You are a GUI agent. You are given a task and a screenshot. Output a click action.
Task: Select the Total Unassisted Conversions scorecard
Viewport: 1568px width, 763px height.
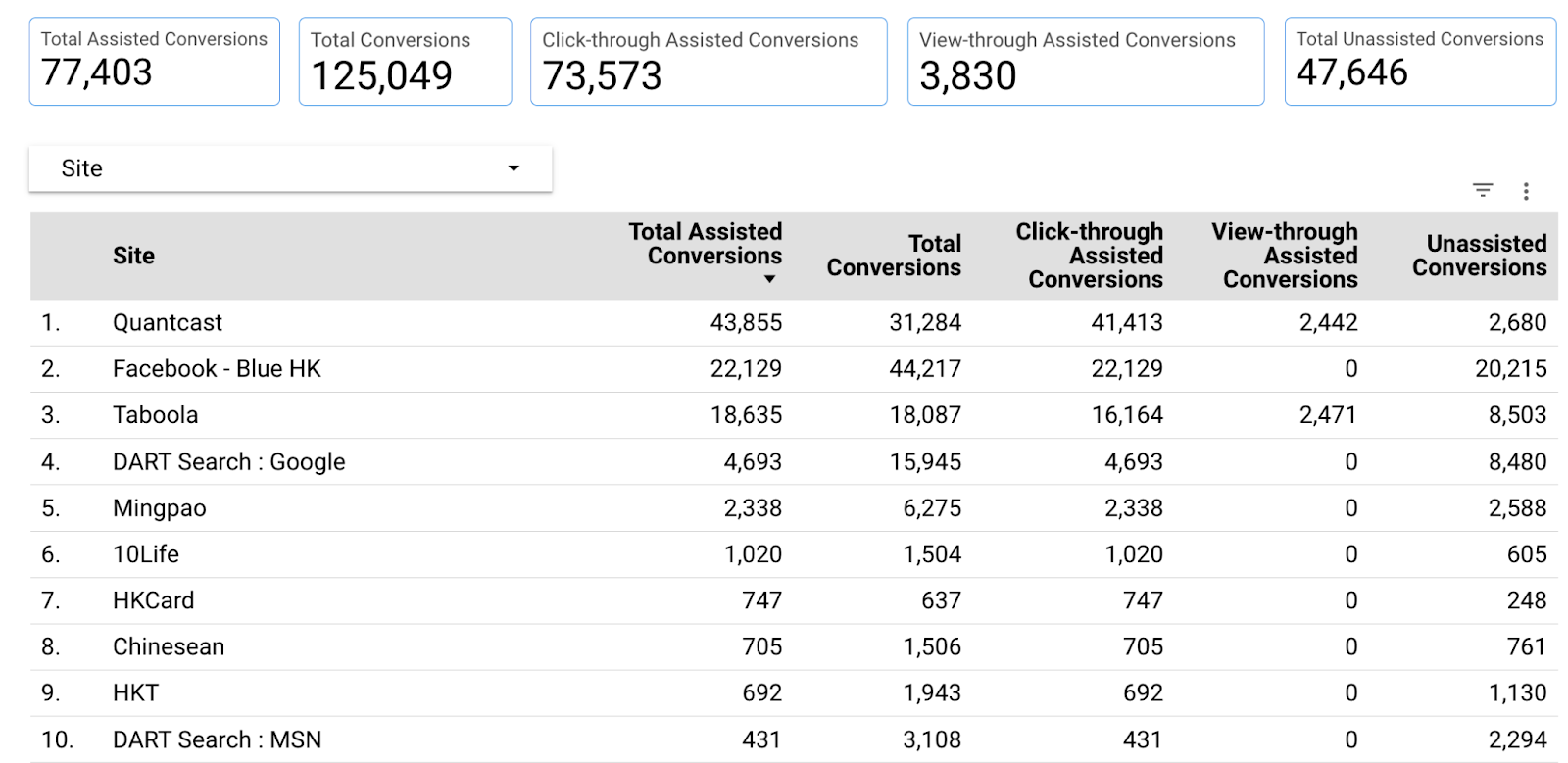click(1420, 61)
